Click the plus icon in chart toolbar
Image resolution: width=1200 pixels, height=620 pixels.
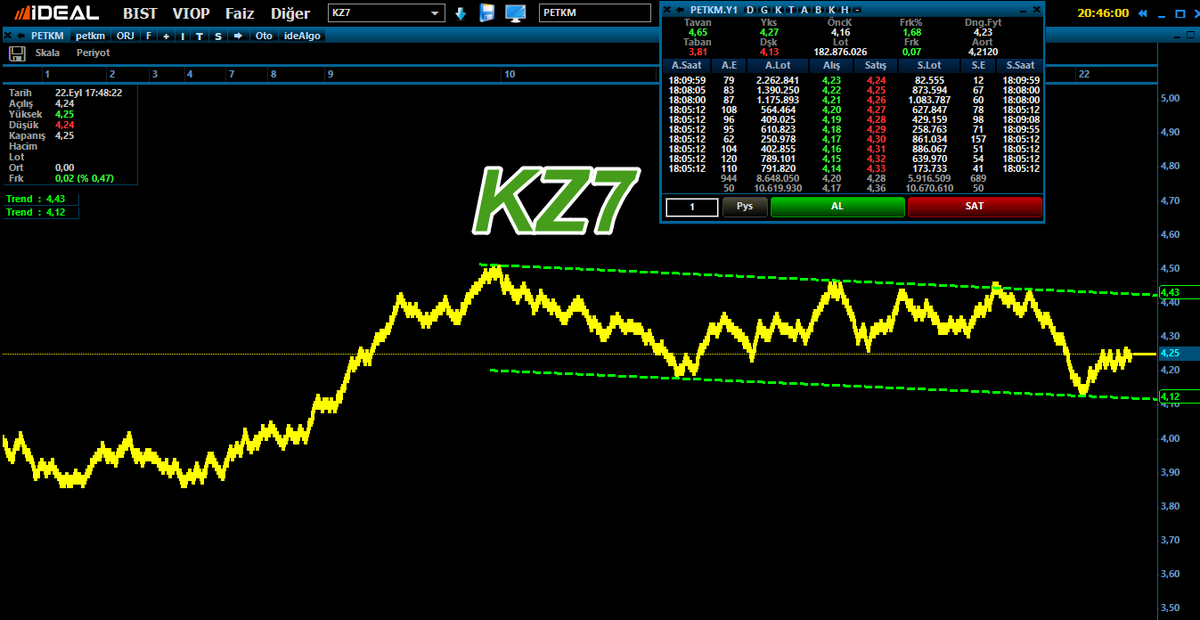point(166,35)
